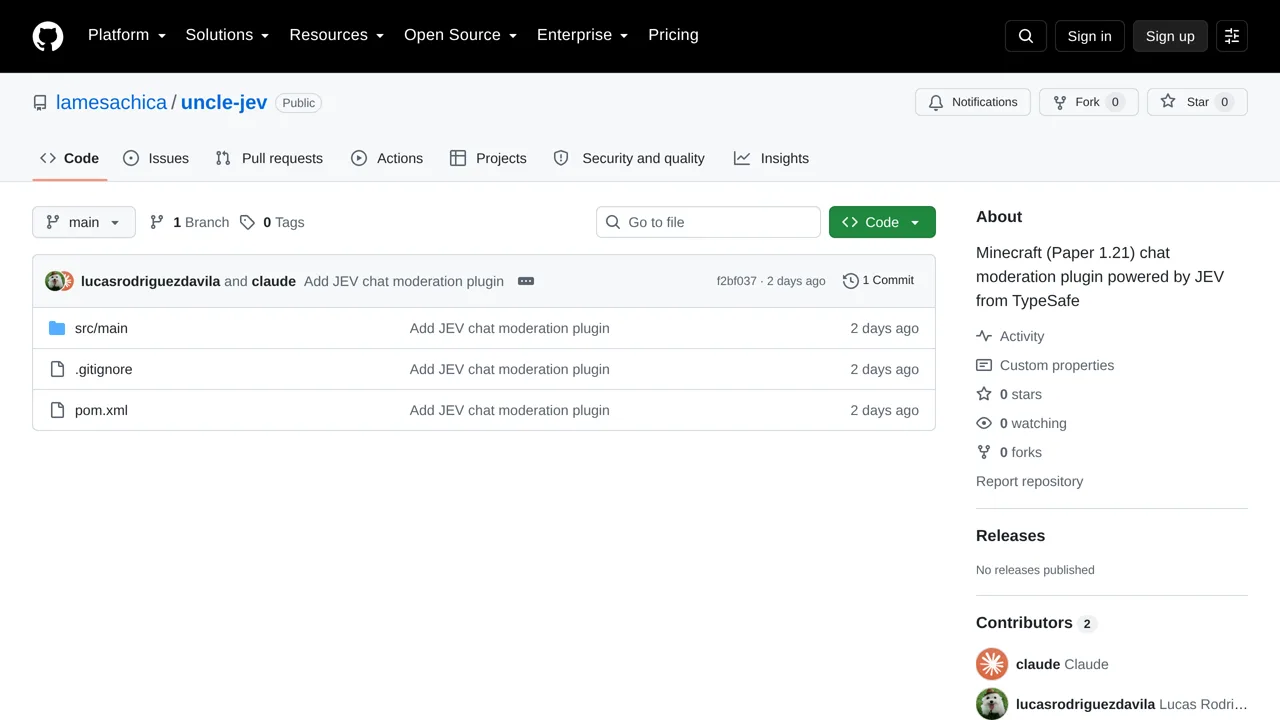Switch to the Code tab
This screenshot has height=720, width=1280.
69,158
